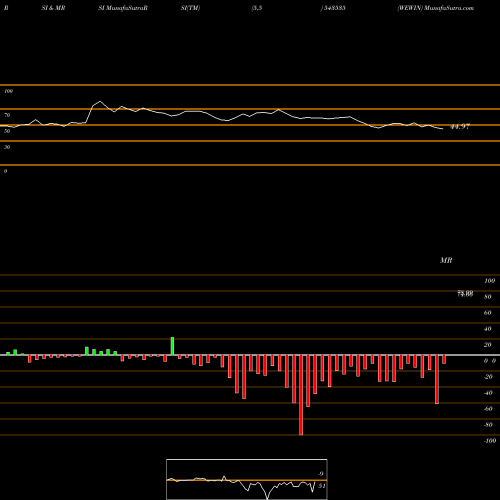
Task: Click the MR axis label 80
Action: coord(488,297)
